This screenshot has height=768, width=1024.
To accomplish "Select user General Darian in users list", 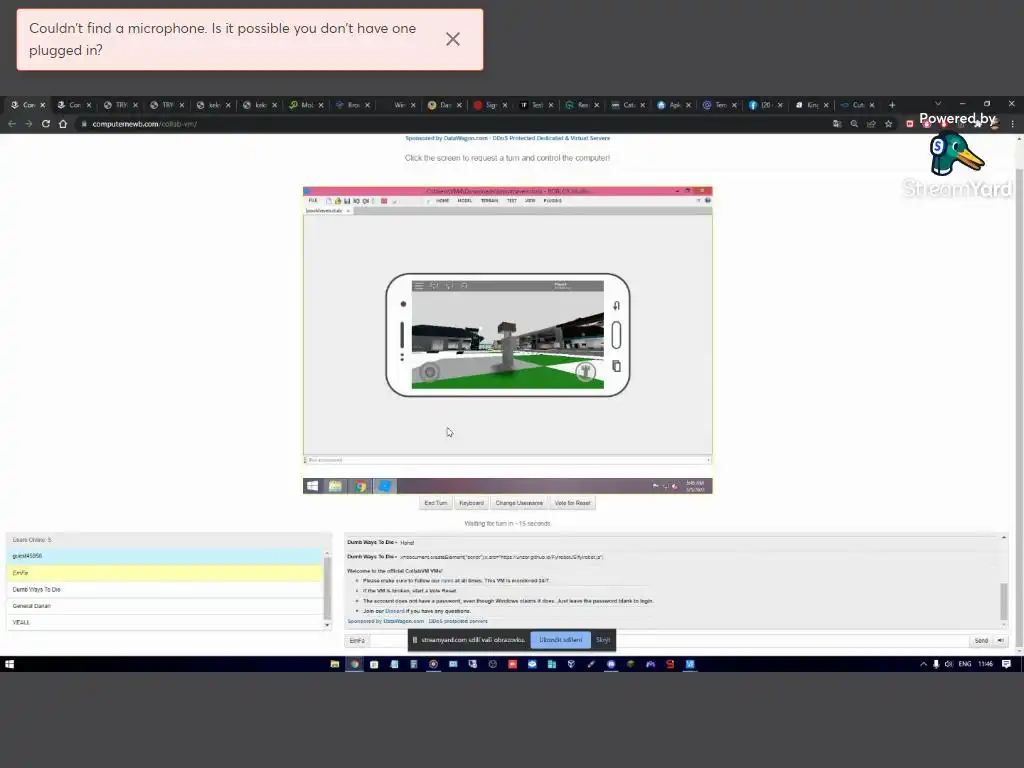I will [165, 605].
